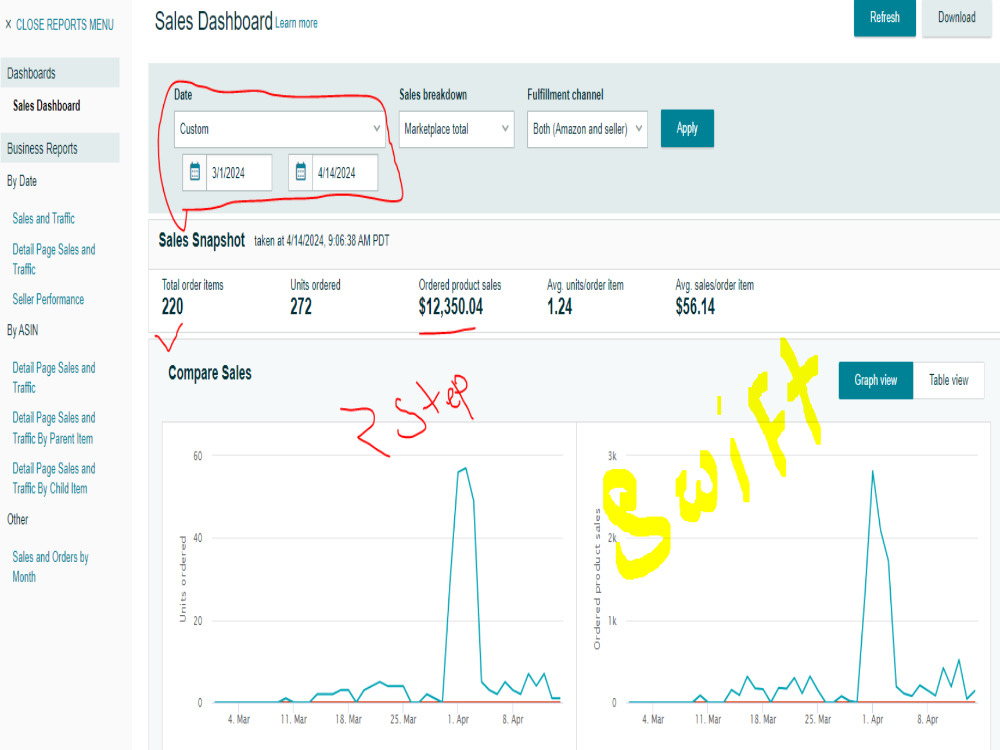Select the start date field 3/1/2024
1000x750 pixels.
point(239,172)
